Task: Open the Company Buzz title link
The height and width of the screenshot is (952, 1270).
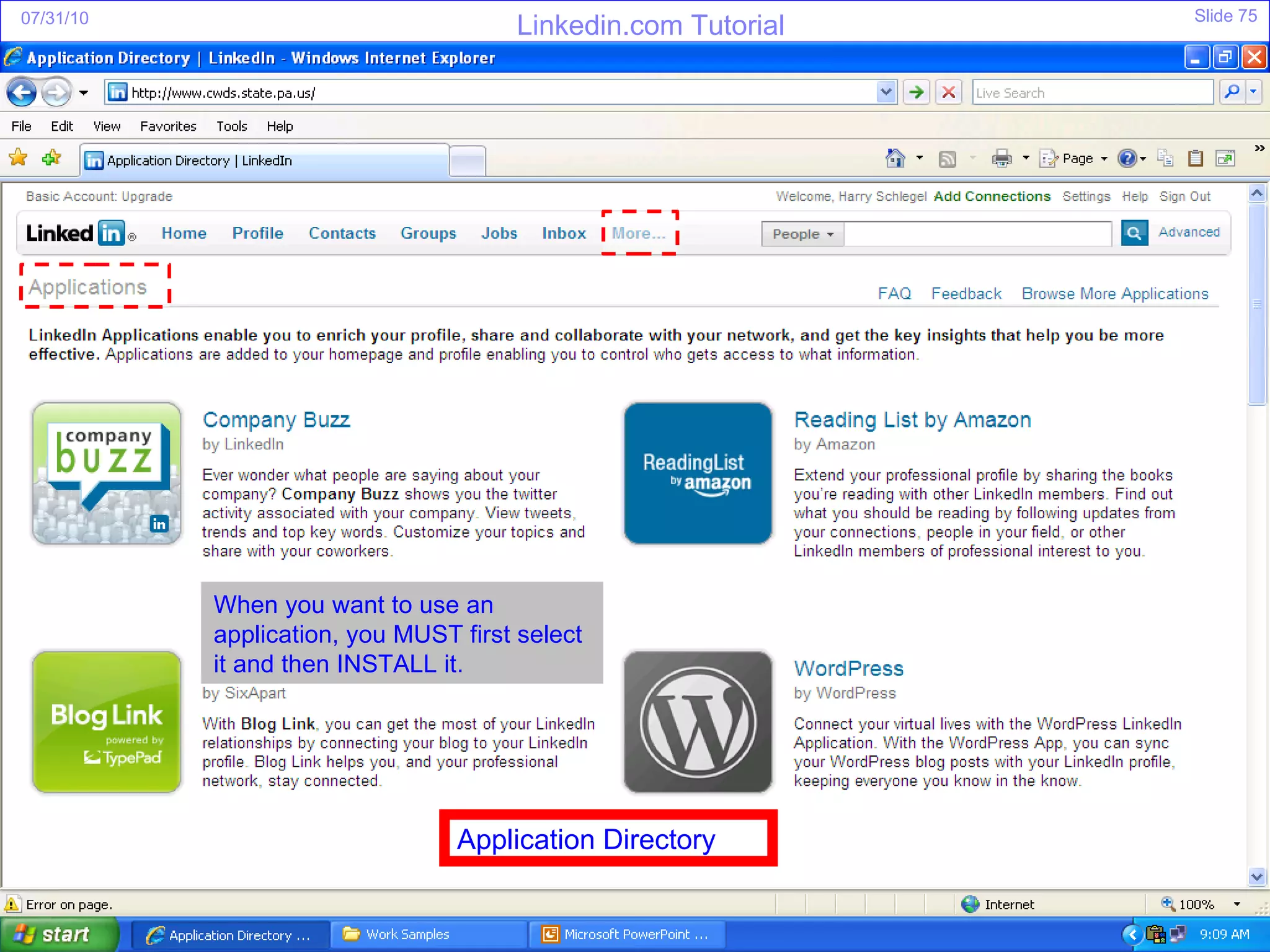Action: coord(276,420)
